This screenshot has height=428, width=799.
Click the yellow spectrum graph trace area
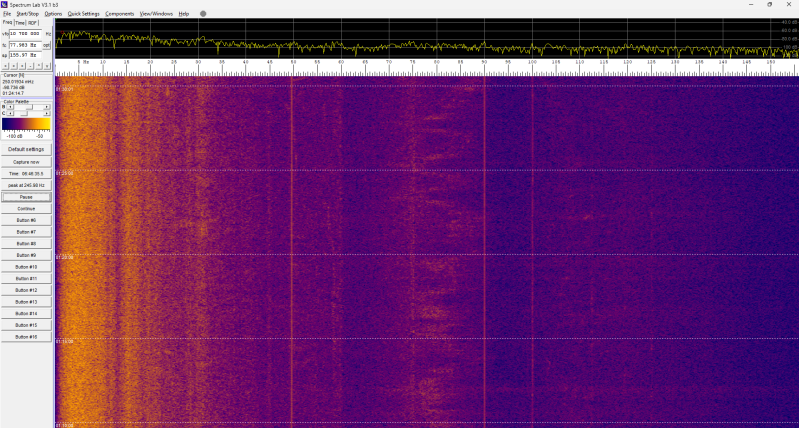427,38
